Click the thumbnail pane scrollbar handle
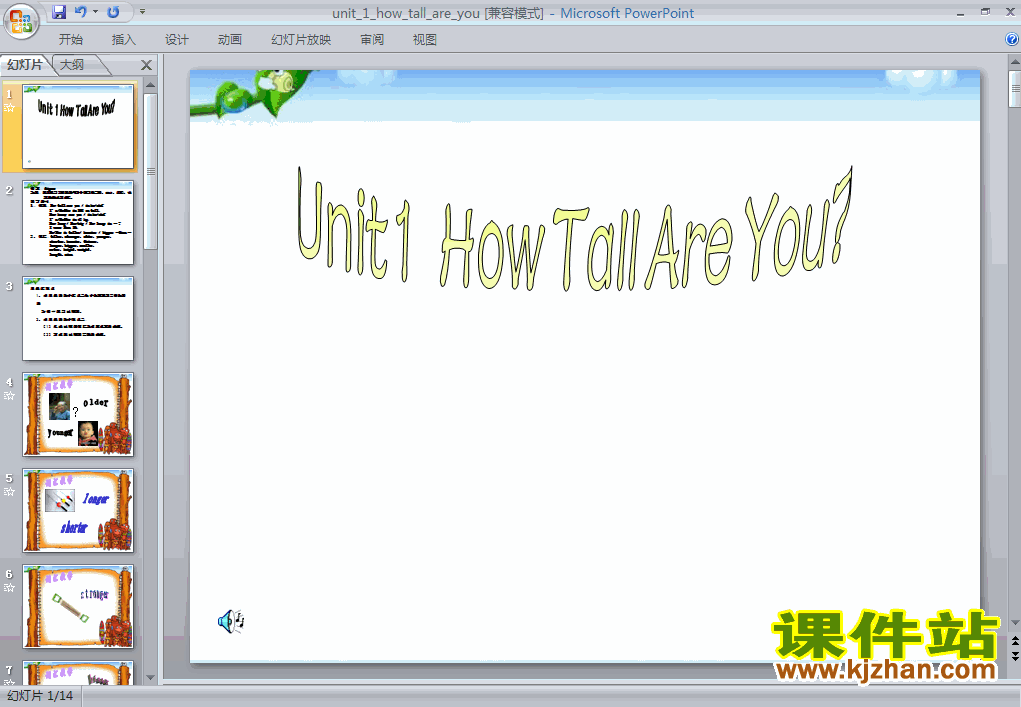 click(x=150, y=171)
